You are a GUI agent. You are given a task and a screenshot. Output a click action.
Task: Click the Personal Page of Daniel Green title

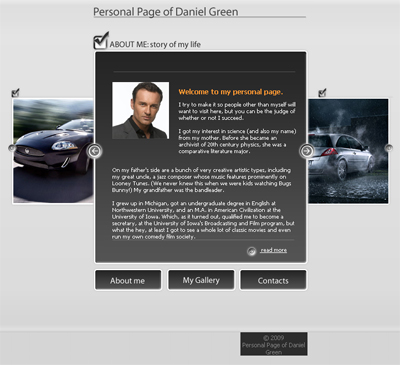click(x=166, y=12)
